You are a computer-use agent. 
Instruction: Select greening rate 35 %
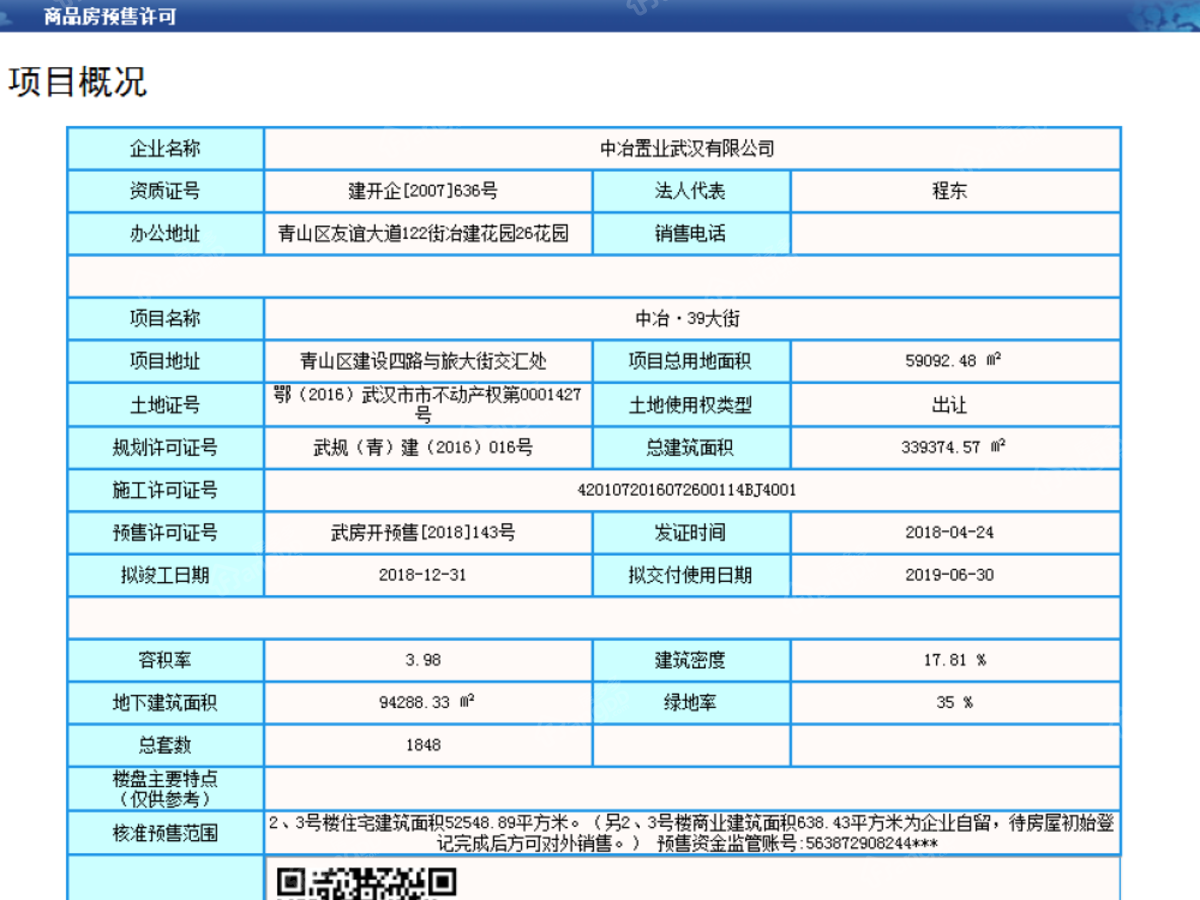click(x=954, y=703)
